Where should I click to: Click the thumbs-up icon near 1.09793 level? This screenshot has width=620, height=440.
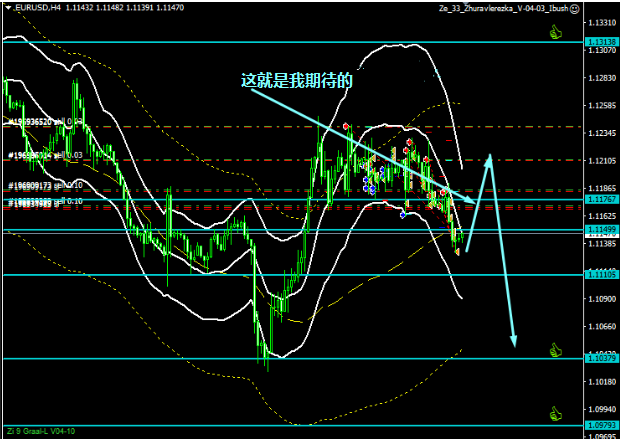(x=557, y=411)
